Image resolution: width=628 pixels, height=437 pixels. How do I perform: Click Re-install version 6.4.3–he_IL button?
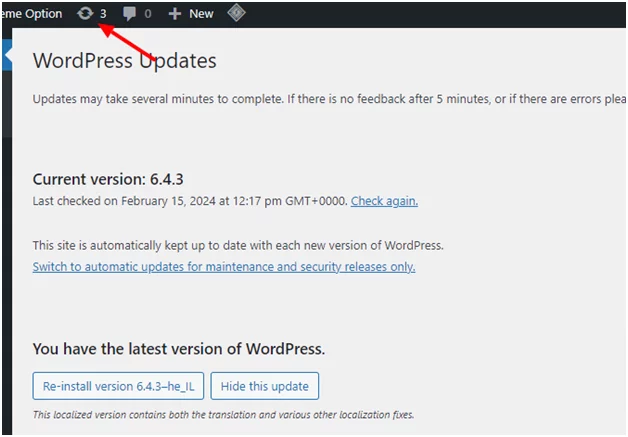118,386
